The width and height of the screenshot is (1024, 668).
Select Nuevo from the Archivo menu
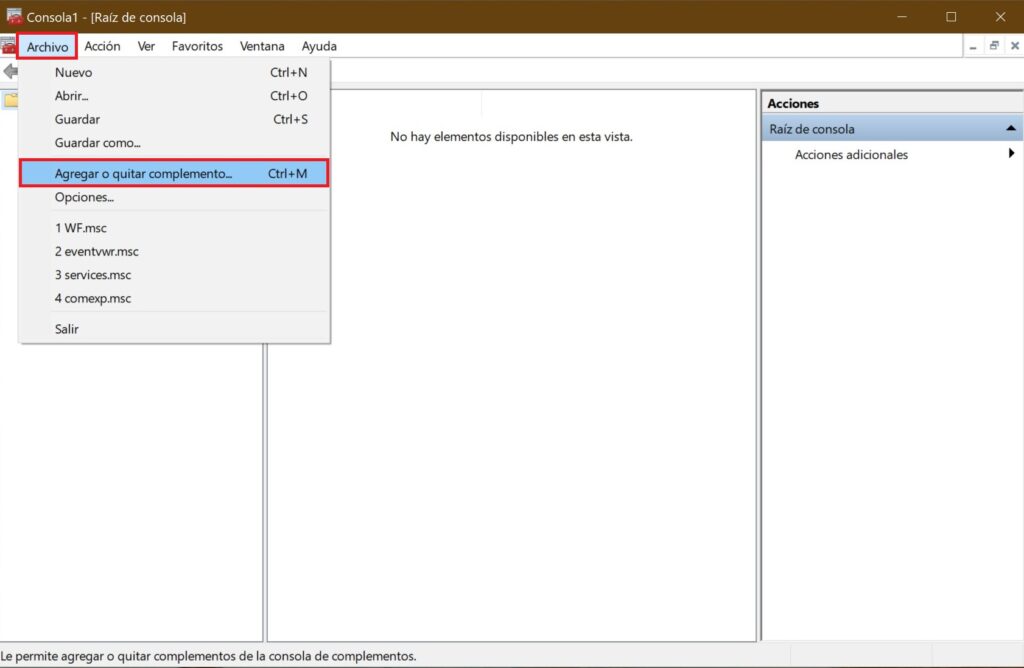(73, 72)
